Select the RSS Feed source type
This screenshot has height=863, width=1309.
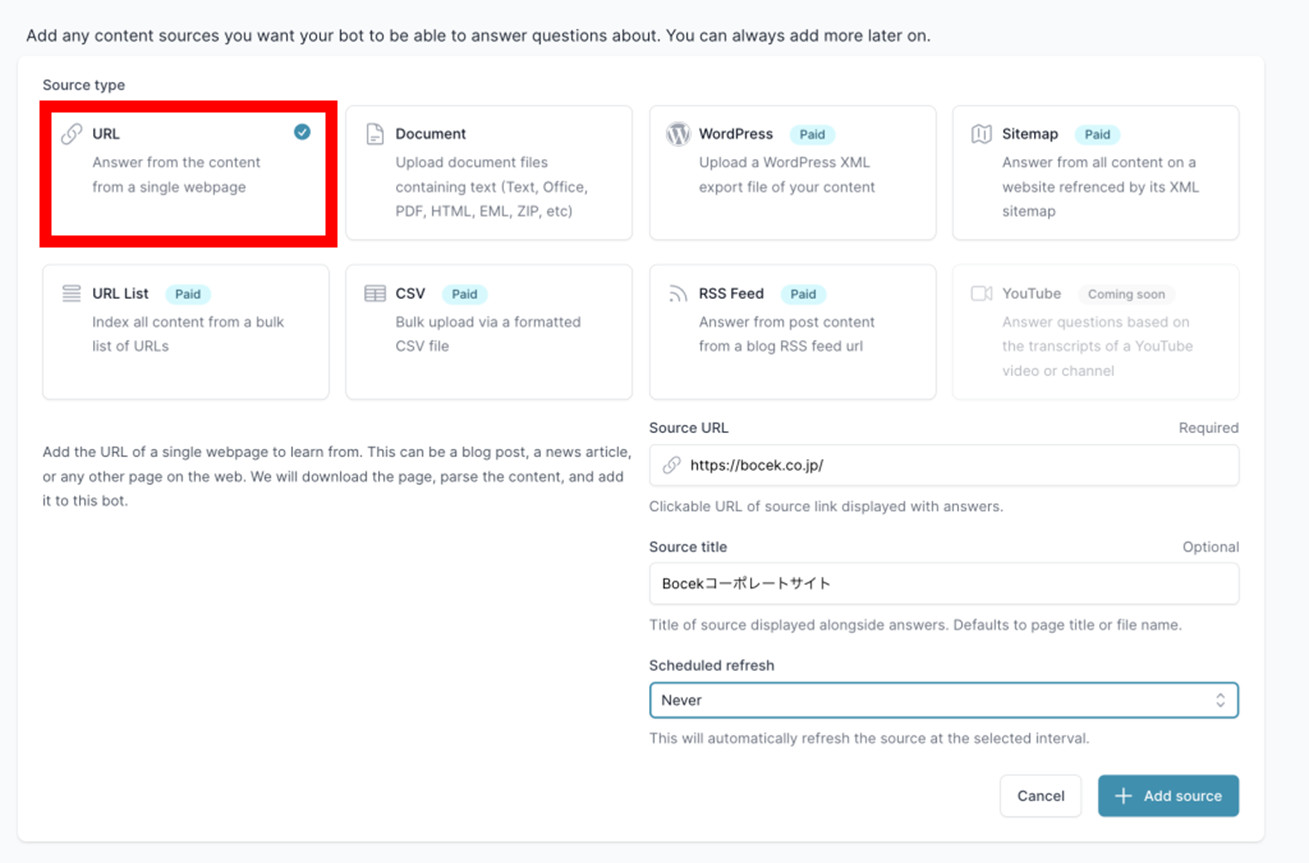792,332
